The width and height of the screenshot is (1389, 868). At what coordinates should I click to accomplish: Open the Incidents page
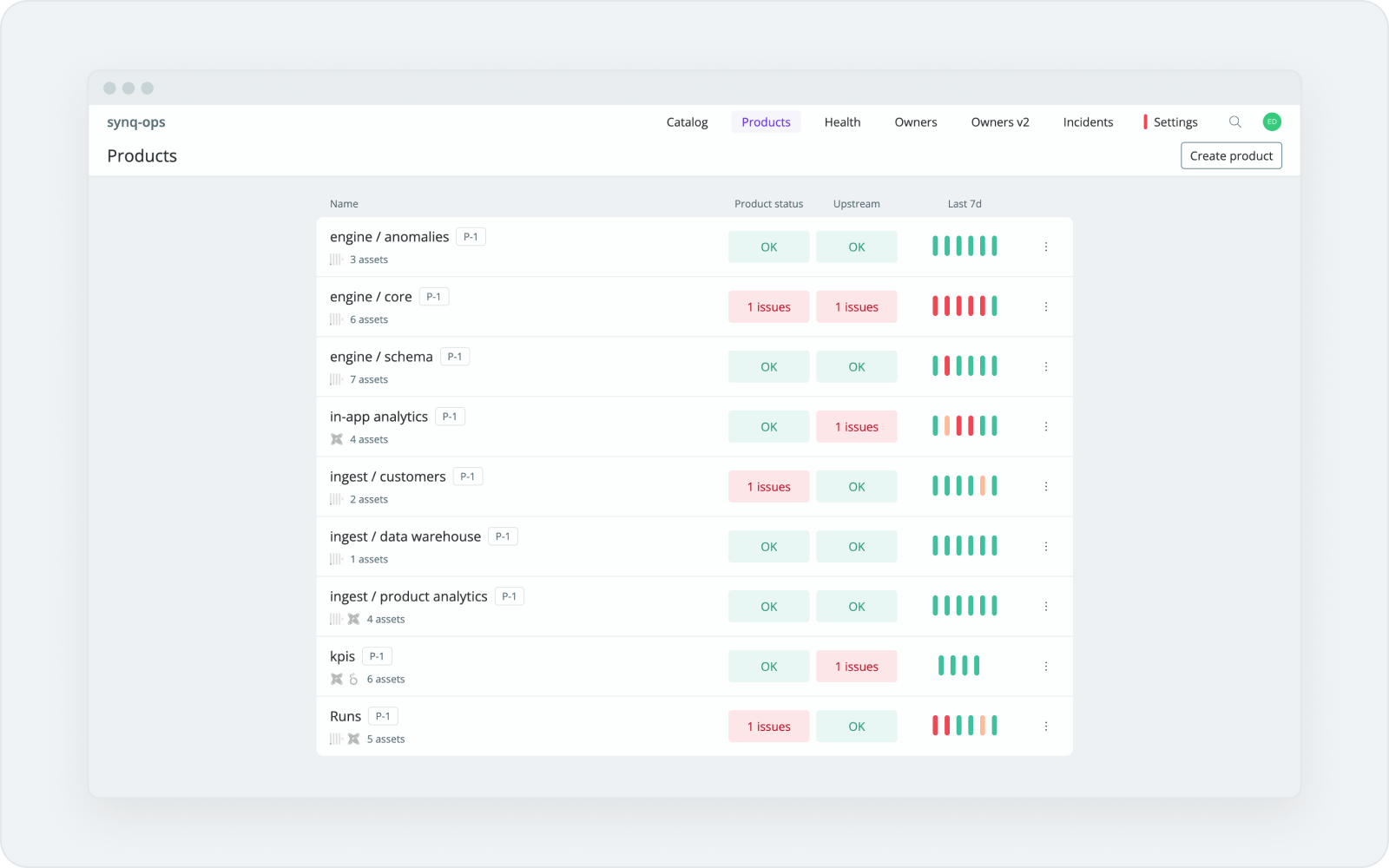[x=1088, y=122]
